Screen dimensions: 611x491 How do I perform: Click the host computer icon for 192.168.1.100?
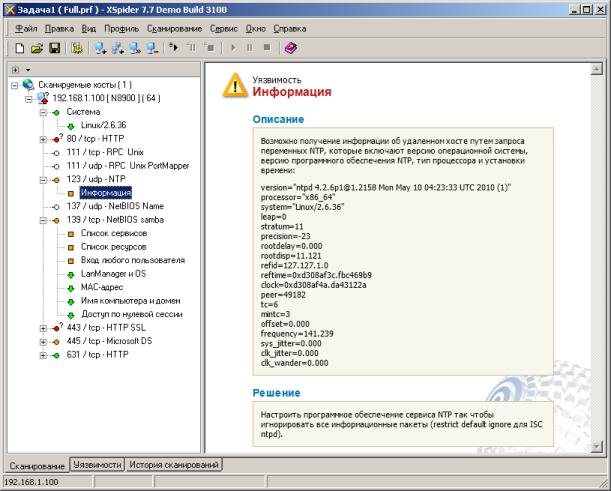pos(42,98)
